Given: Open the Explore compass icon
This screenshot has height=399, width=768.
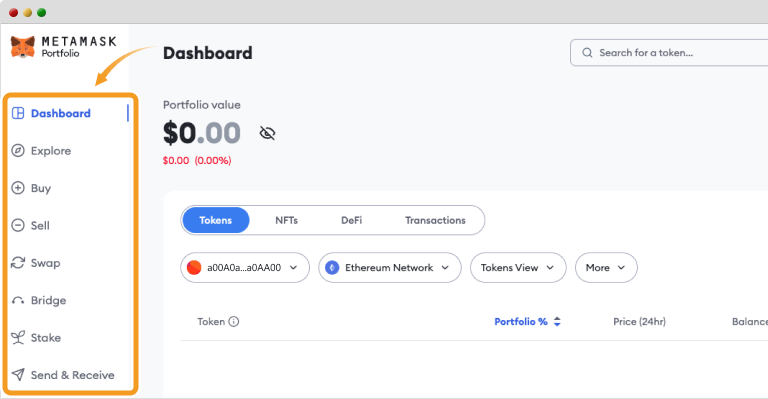Looking at the screenshot, I should point(18,150).
